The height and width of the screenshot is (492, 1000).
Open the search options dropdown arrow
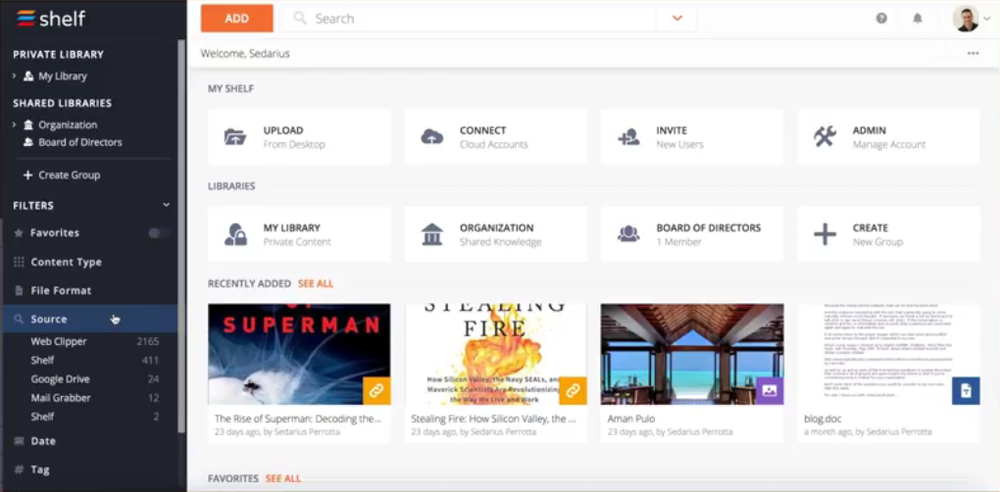click(x=677, y=19)
